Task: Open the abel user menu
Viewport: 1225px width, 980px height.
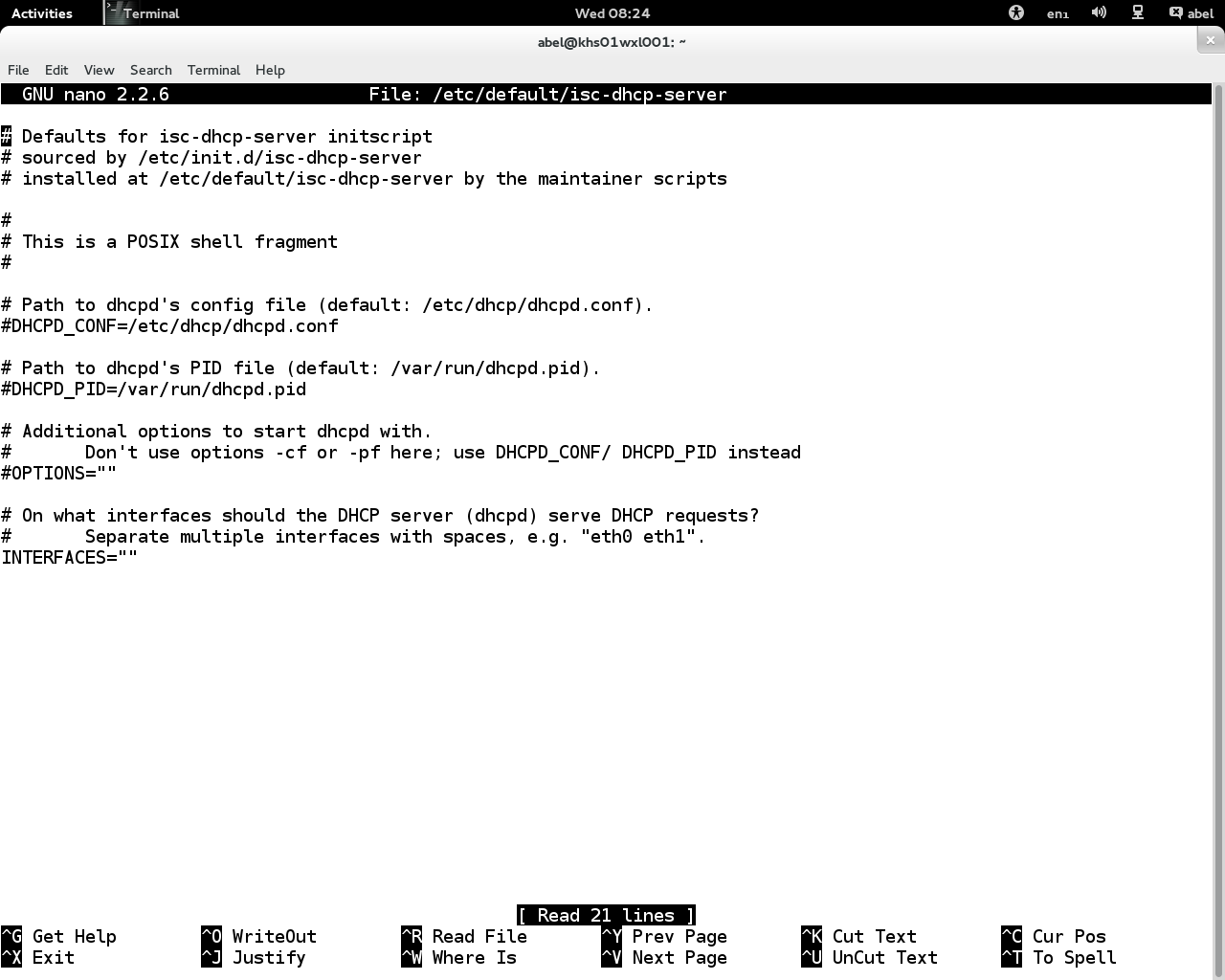Action: coord(1192,13)
